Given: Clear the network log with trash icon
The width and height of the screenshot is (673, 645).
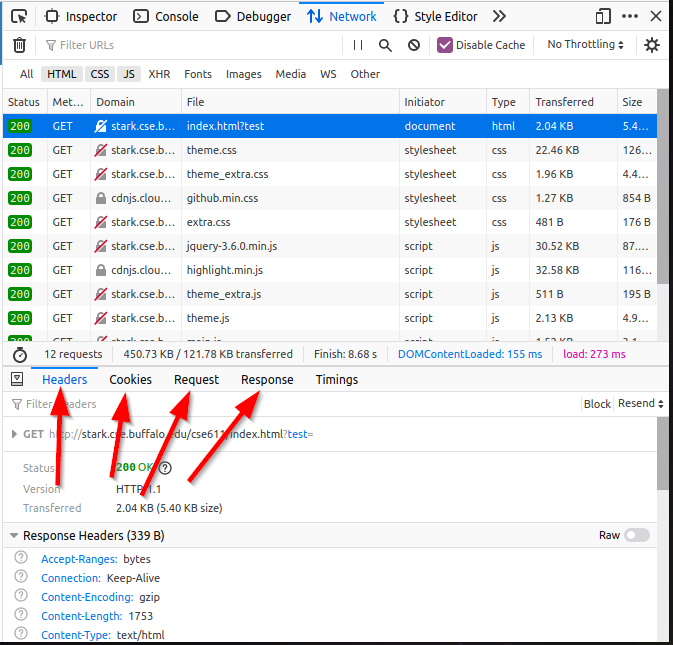Looking at the screenshot, I should [19, 45].
